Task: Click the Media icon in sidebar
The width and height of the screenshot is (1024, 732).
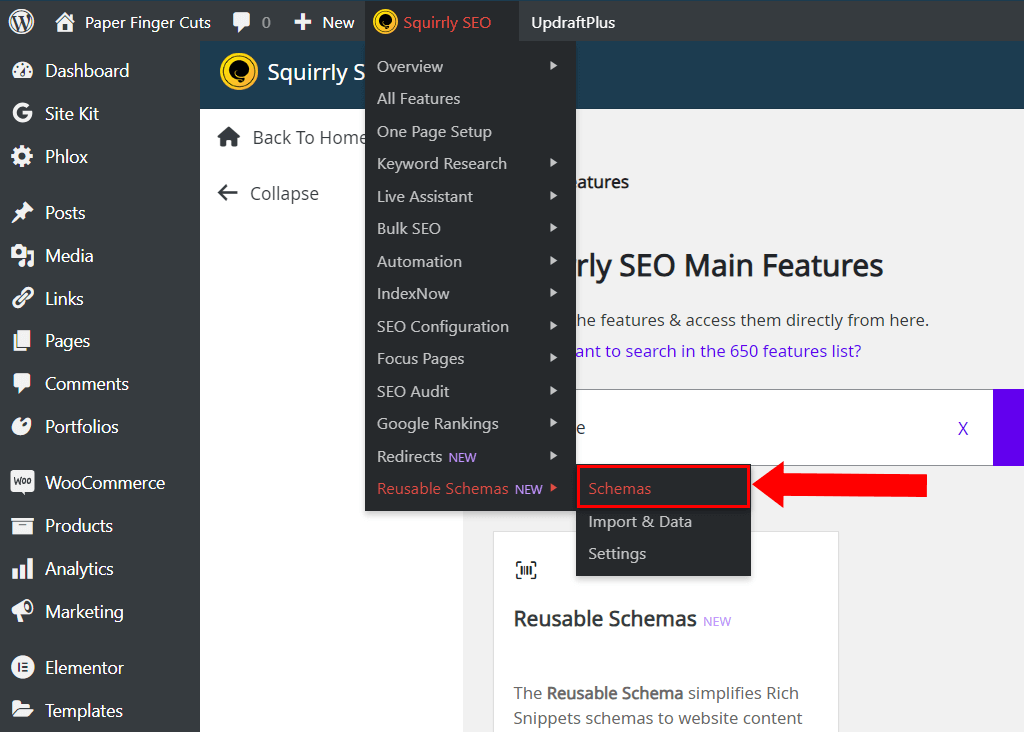Action: [x=22, y=255]
